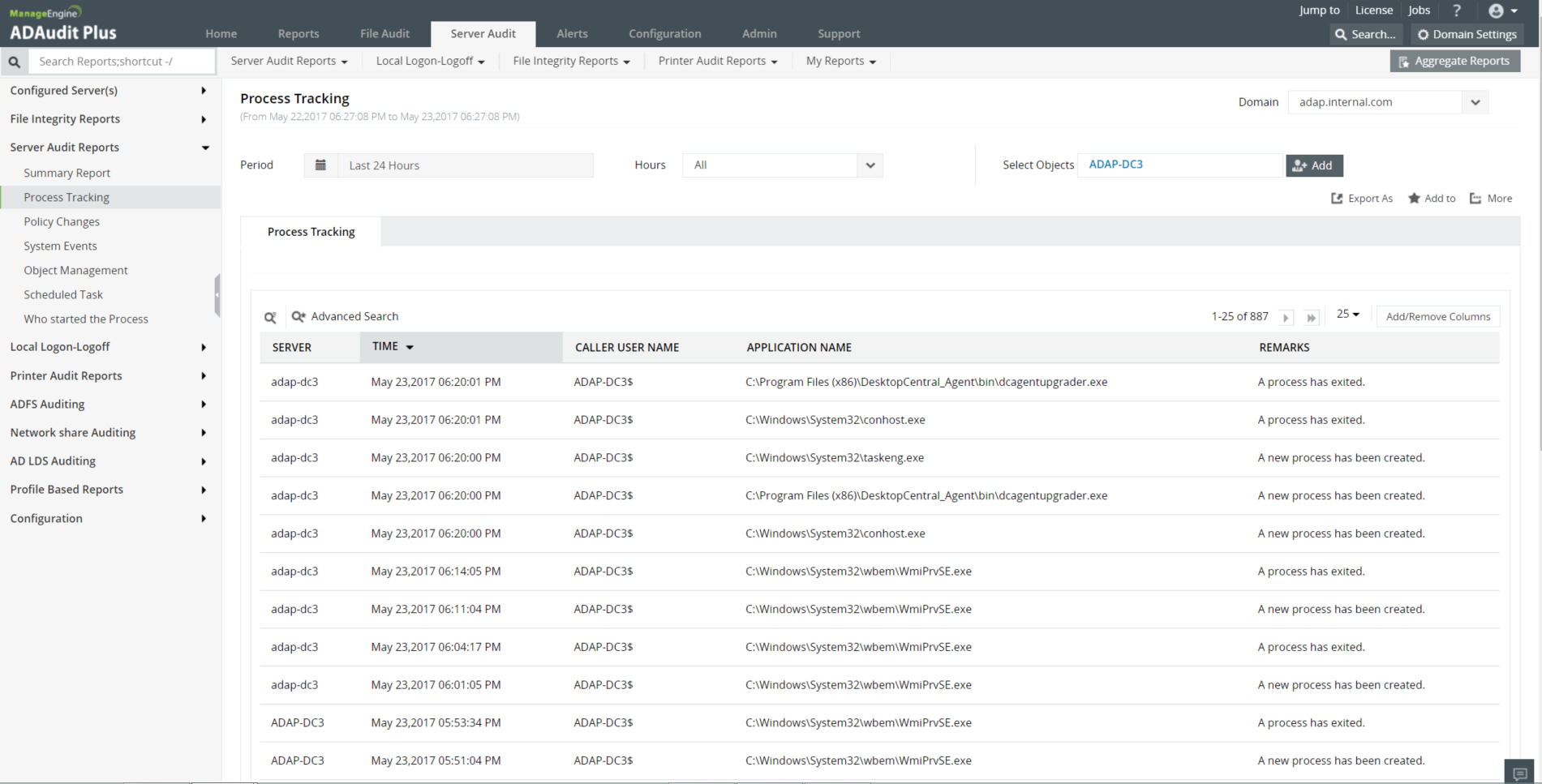Expand the Hours dropdown
Viewport: 1542px width, 784px height.
coord(870,165)
